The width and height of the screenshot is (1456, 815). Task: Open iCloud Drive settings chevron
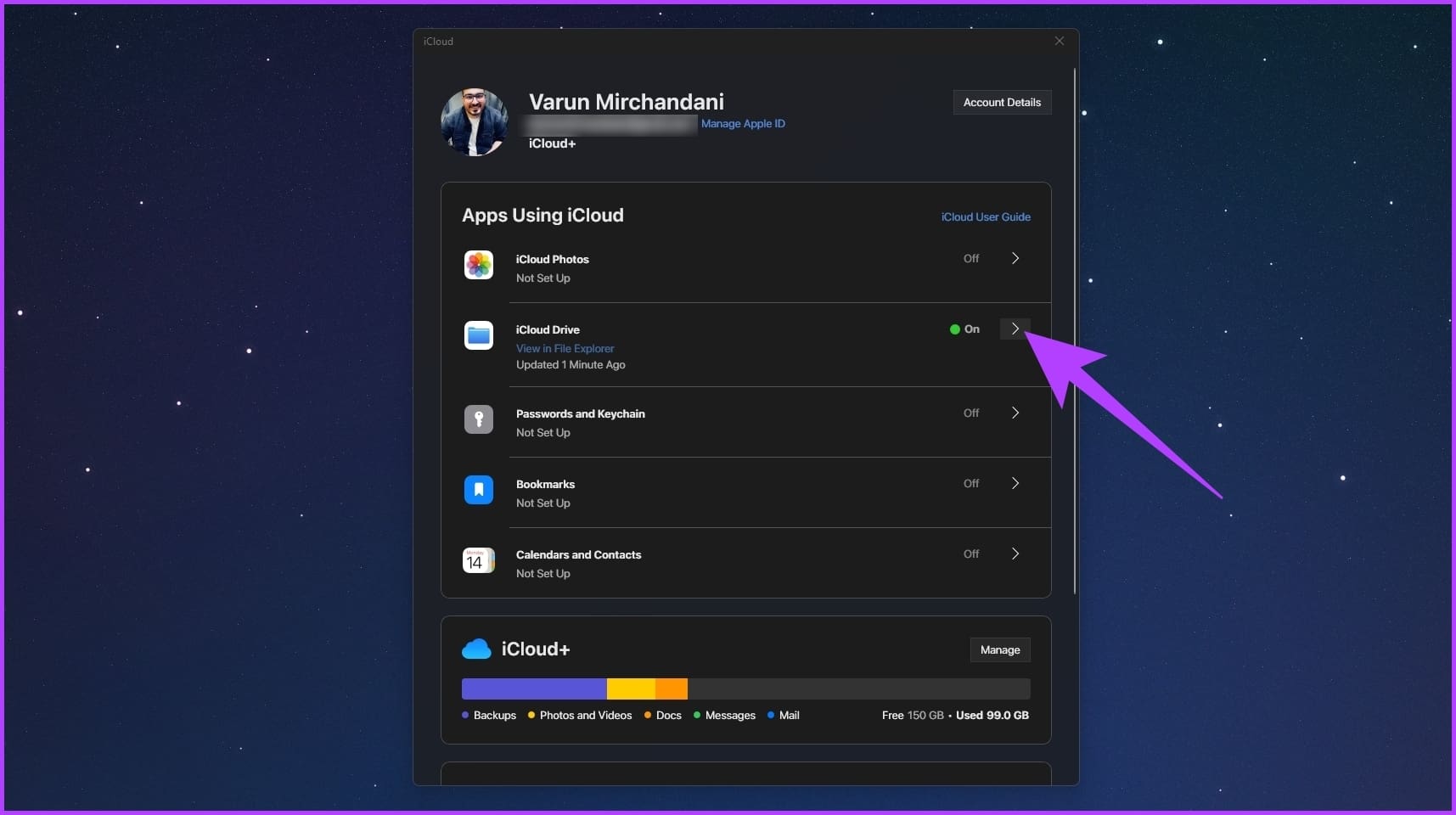tap(1015, 329)
